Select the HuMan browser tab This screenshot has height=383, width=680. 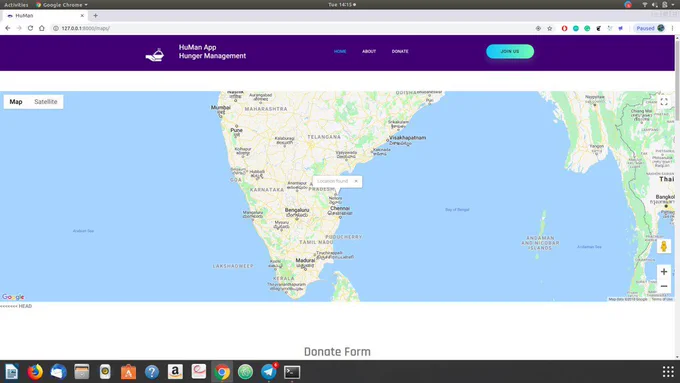point(45,16)
